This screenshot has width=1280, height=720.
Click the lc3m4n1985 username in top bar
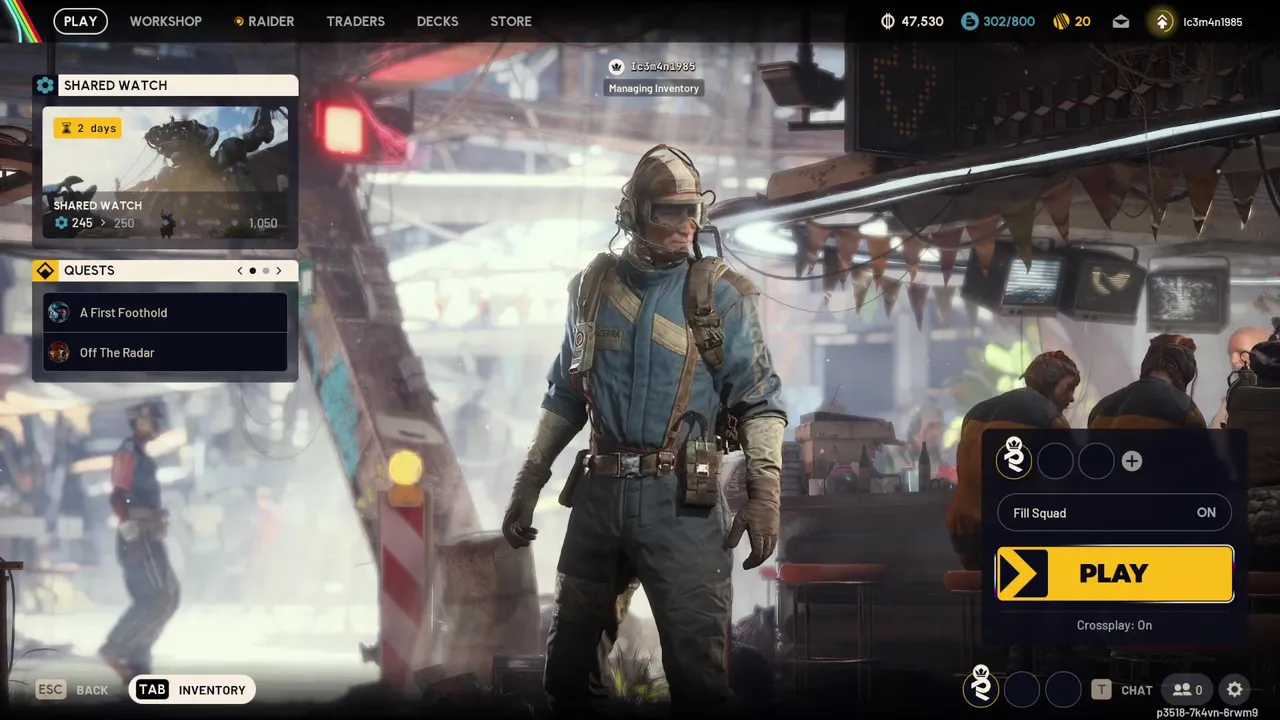click(1213, 22)
